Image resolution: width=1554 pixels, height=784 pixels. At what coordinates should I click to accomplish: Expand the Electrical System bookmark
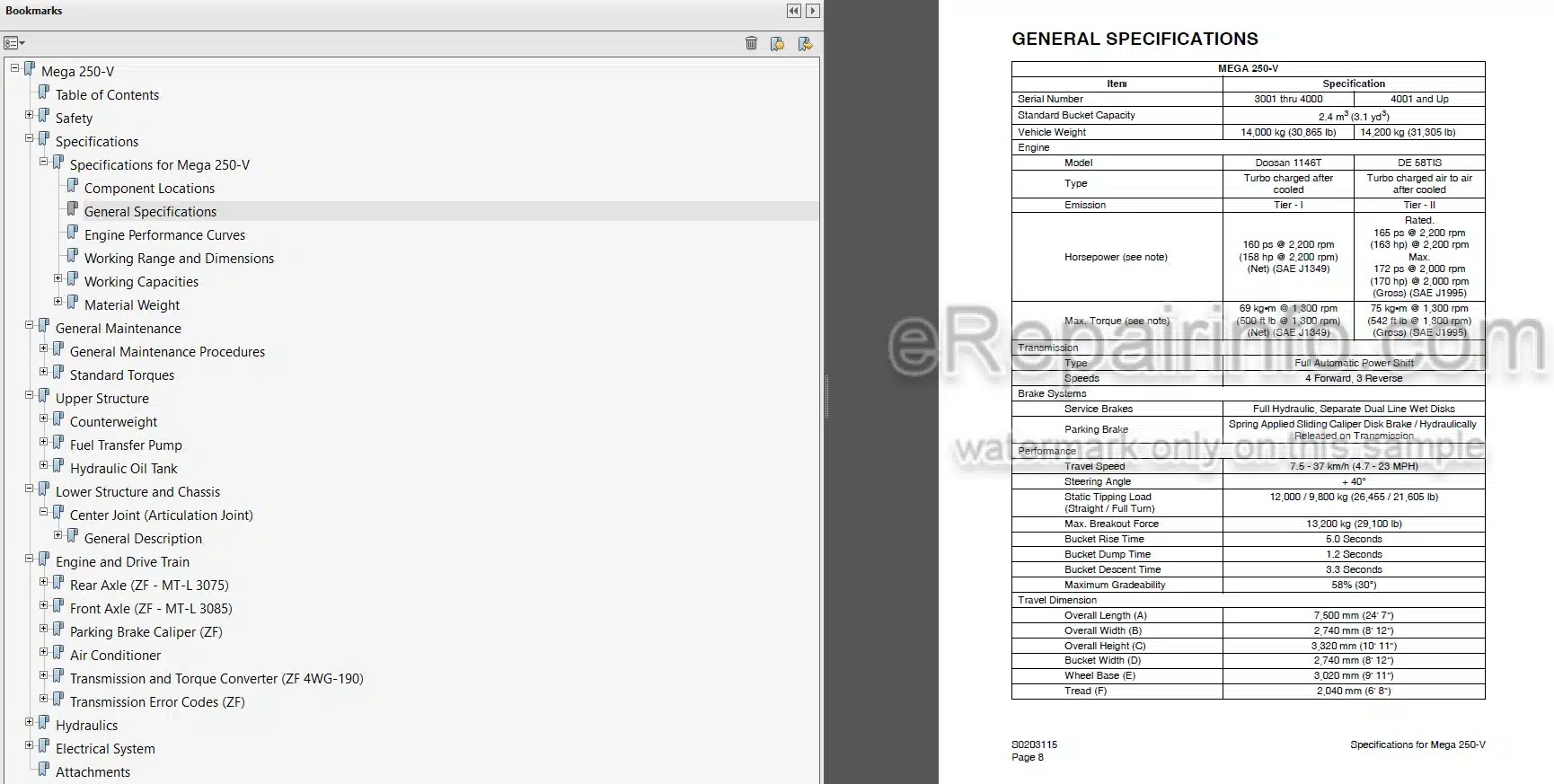(x=29, y=745)
